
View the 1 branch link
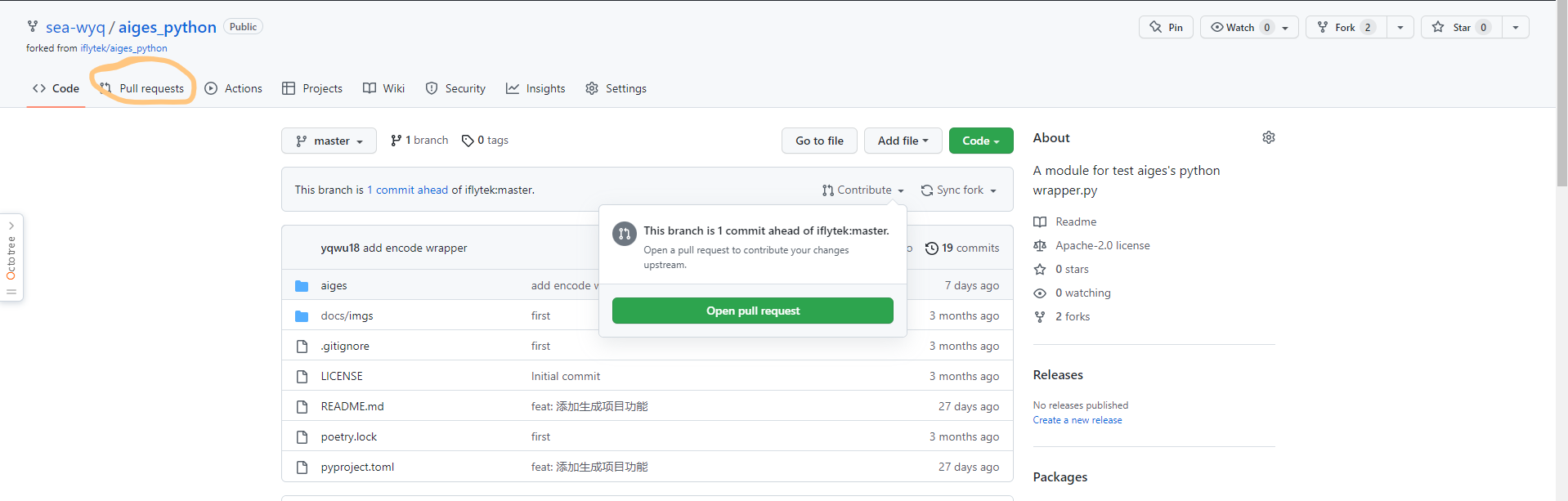pyautogui.click(x=419, y=141)
